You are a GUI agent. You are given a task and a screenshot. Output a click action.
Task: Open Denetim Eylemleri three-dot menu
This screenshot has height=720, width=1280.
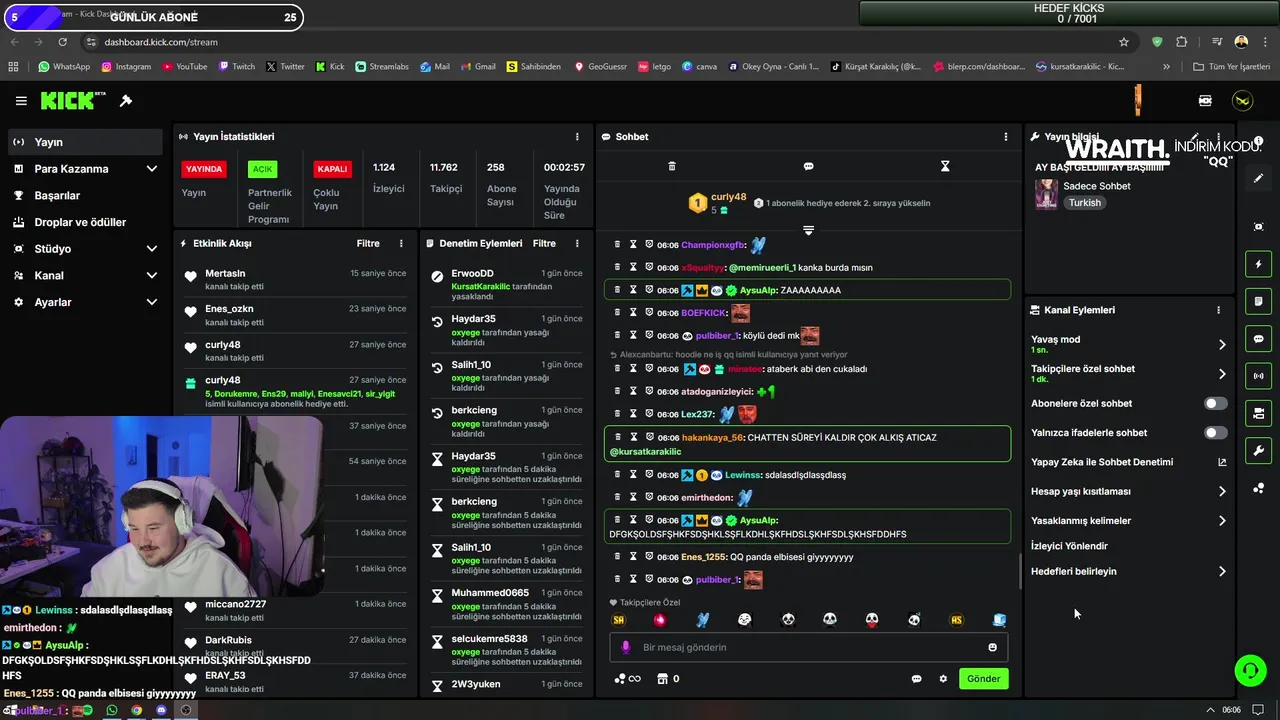(577, 243)
